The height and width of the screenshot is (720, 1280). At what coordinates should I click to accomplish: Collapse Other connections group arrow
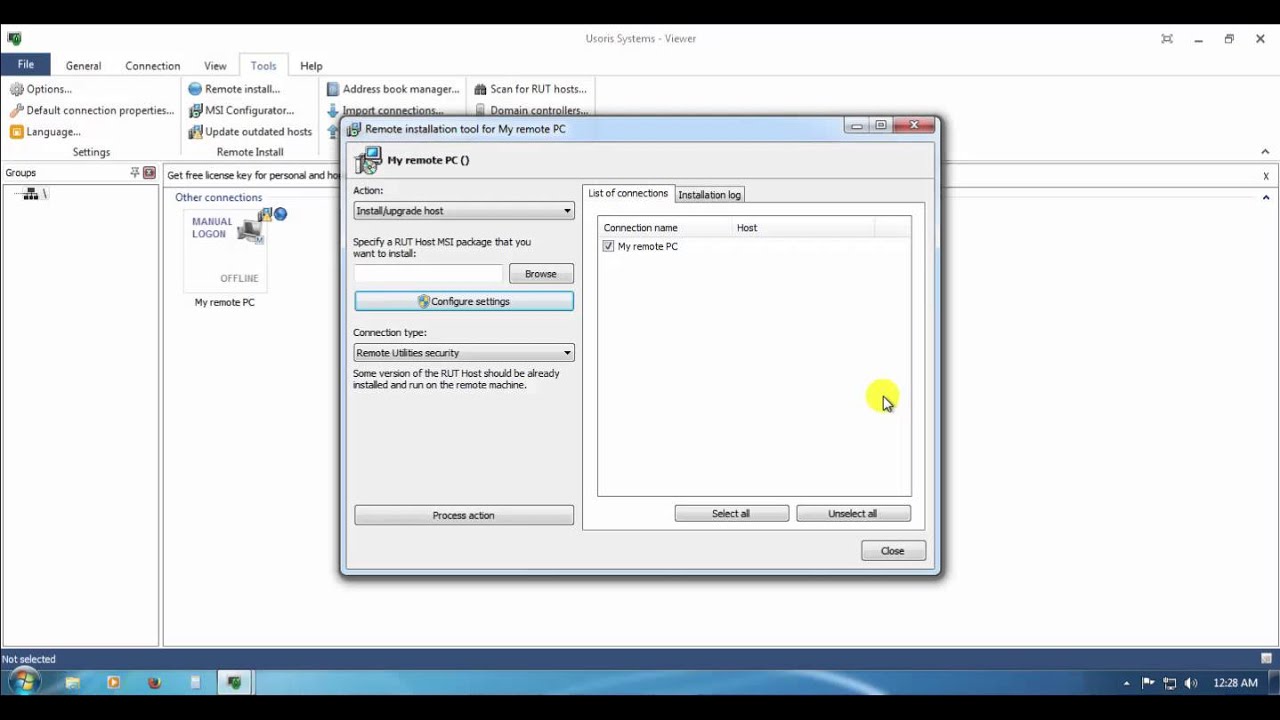click(x=1265, y=198)
